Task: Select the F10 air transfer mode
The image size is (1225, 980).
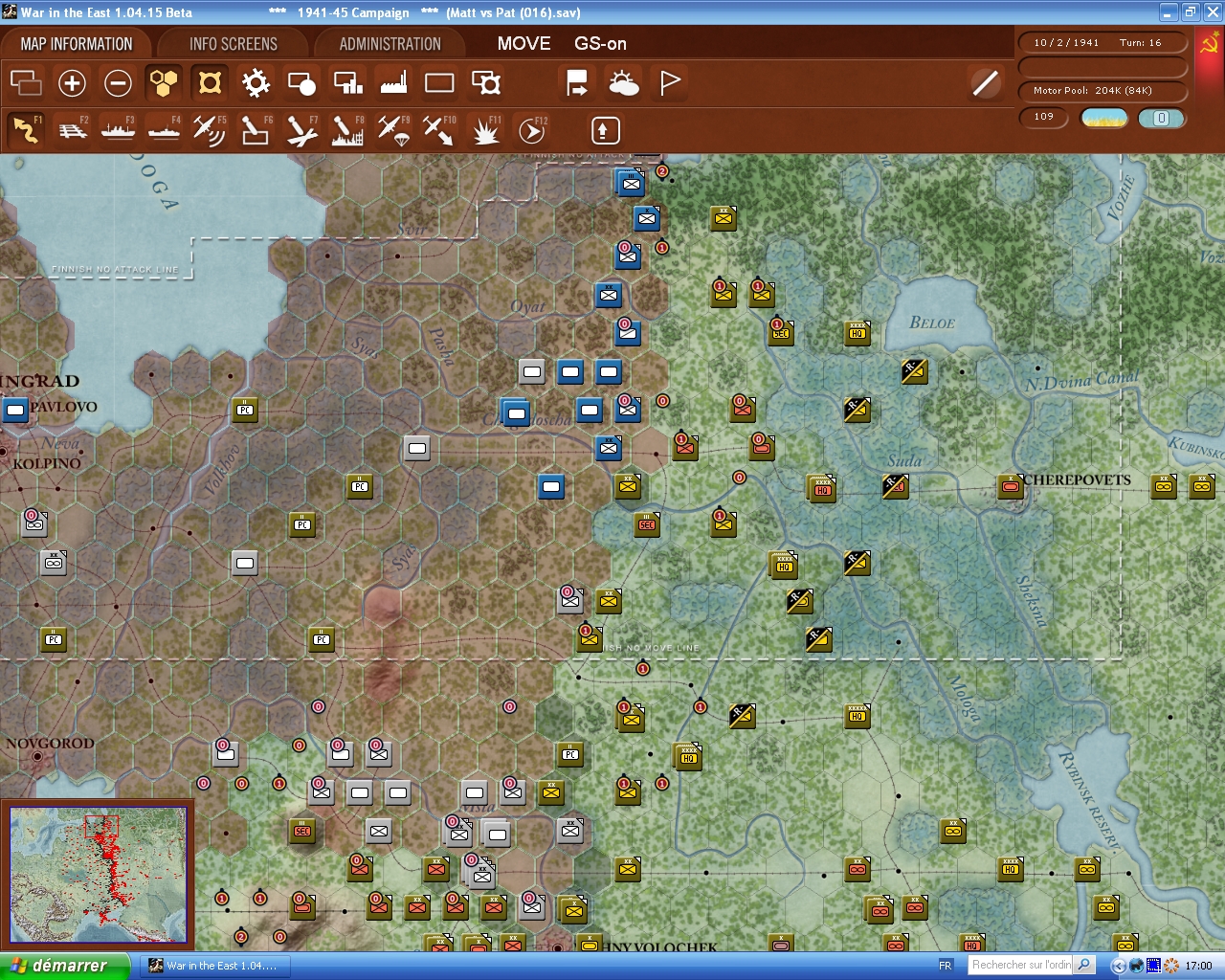Action: 439,129
